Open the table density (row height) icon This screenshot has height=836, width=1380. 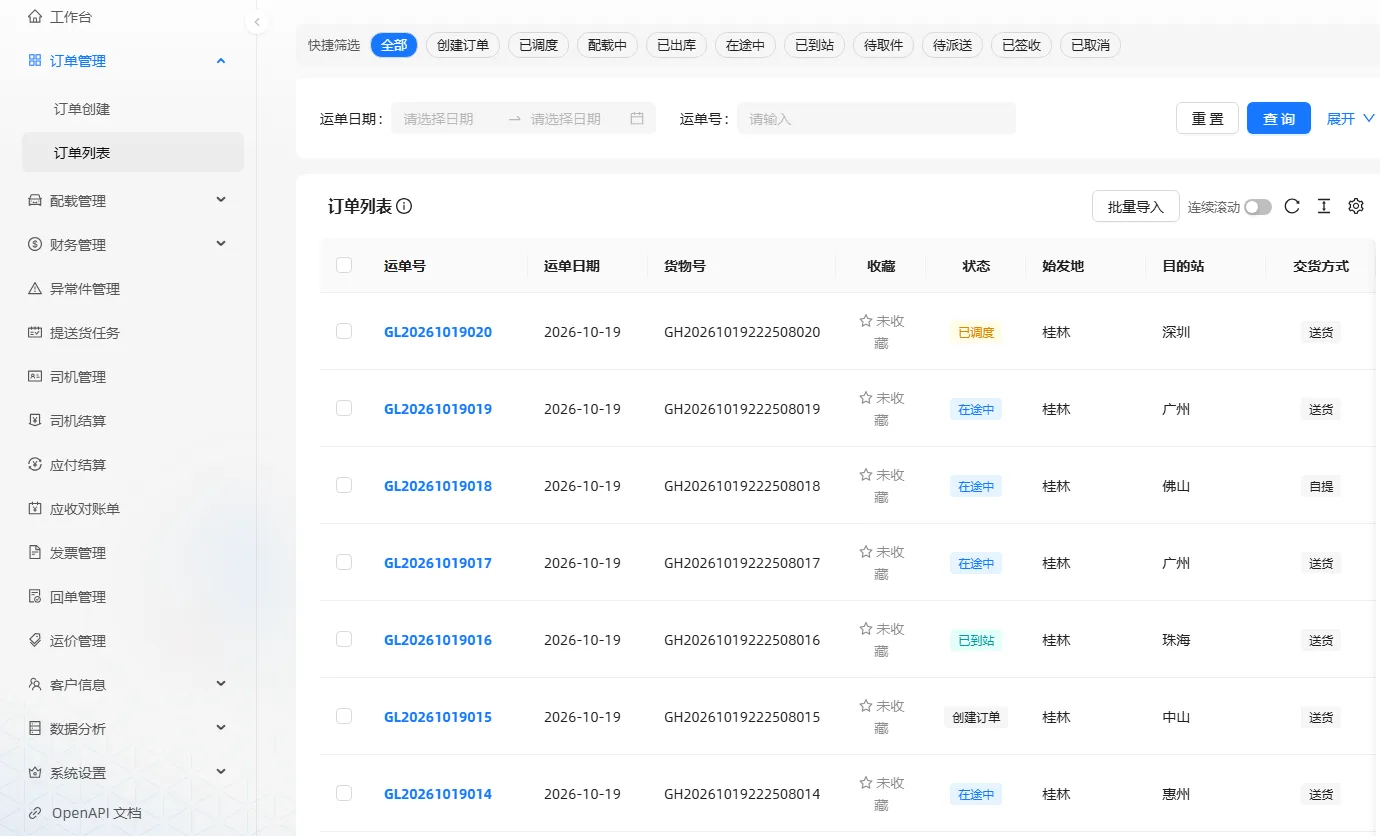tap(1324, 206)
